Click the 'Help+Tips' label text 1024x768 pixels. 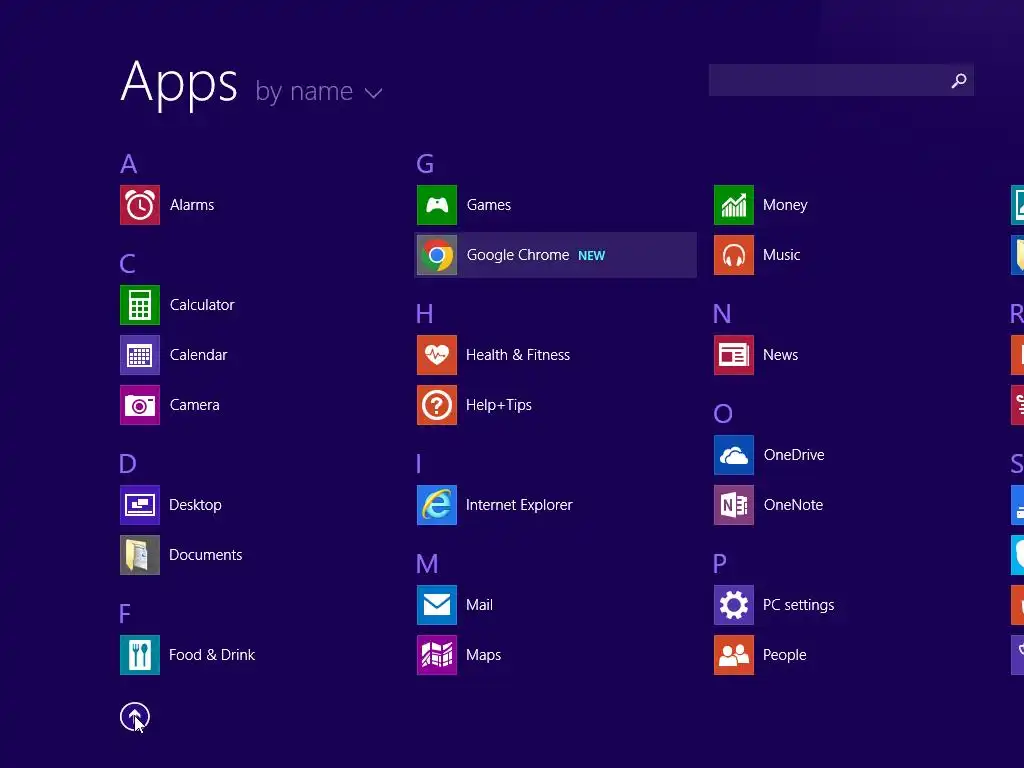[x=499, y=406]
